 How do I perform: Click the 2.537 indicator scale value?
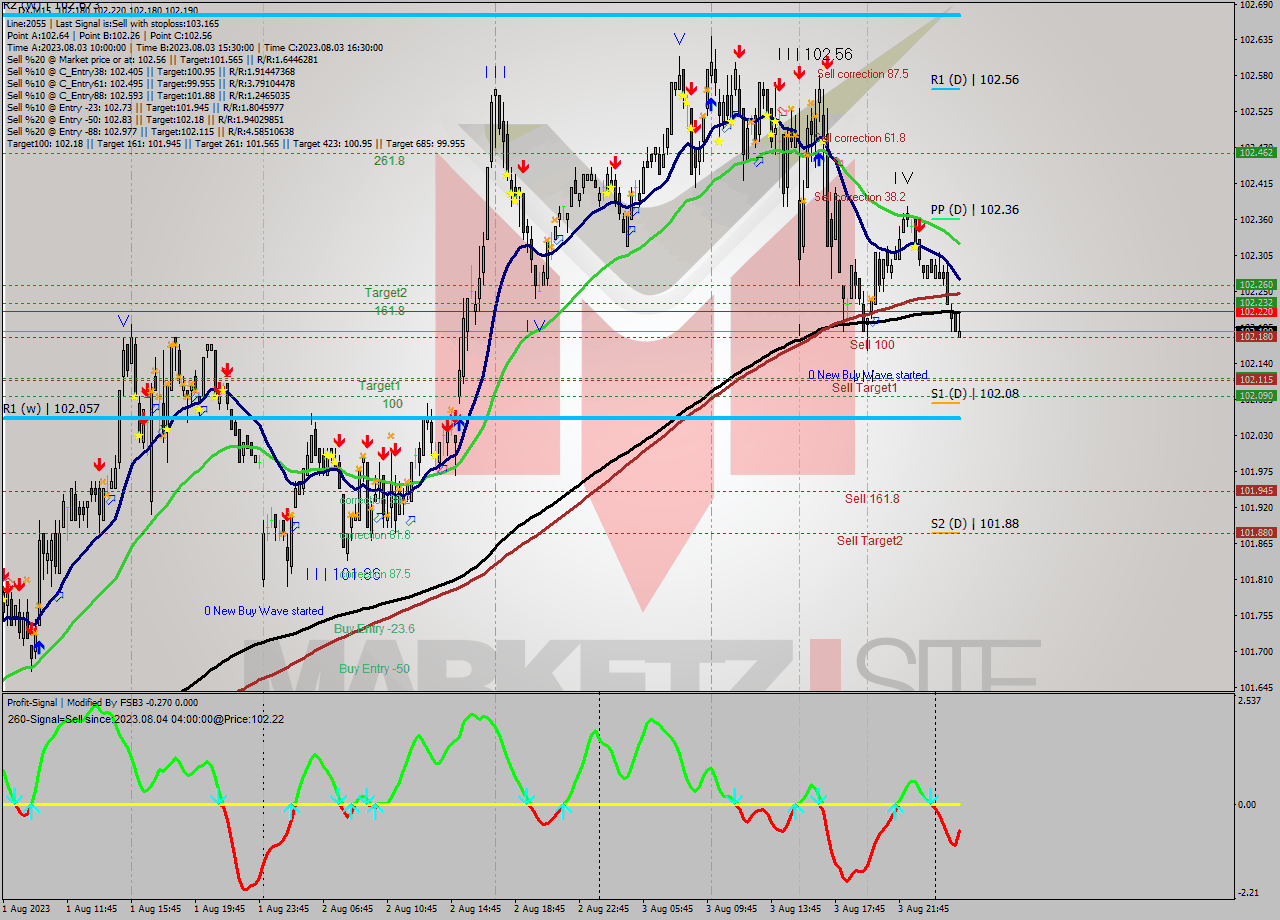click(1250, 701)
